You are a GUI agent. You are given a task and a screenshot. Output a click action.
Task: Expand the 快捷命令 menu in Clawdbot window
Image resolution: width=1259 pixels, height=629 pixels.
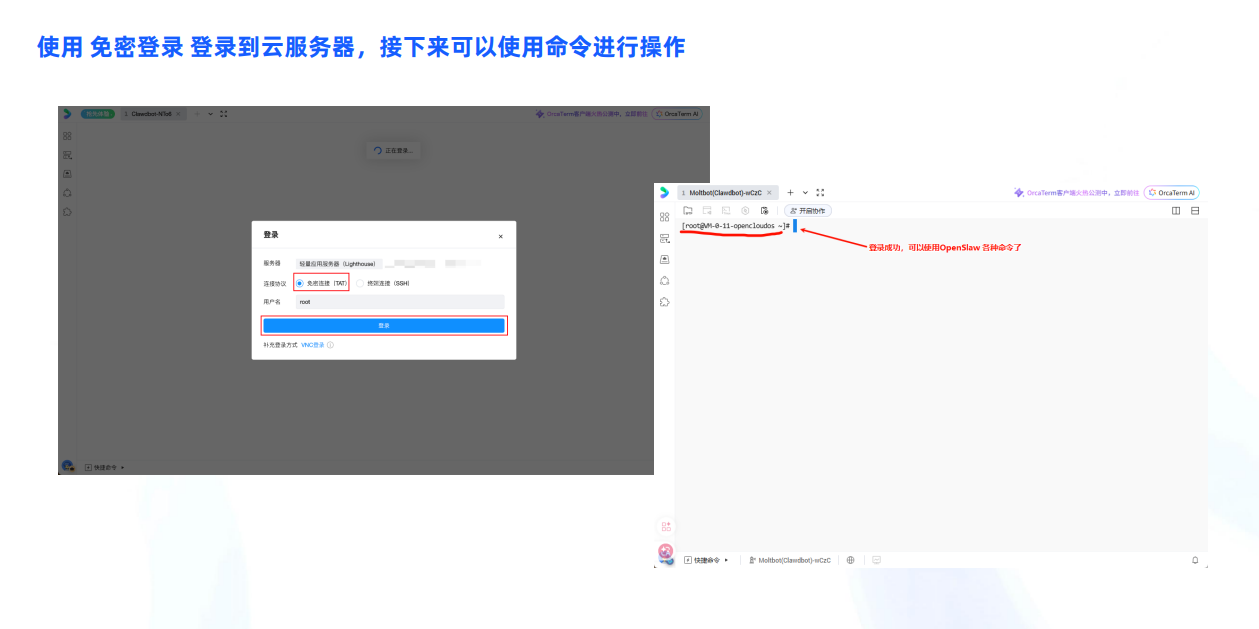[x=105, y=467]
